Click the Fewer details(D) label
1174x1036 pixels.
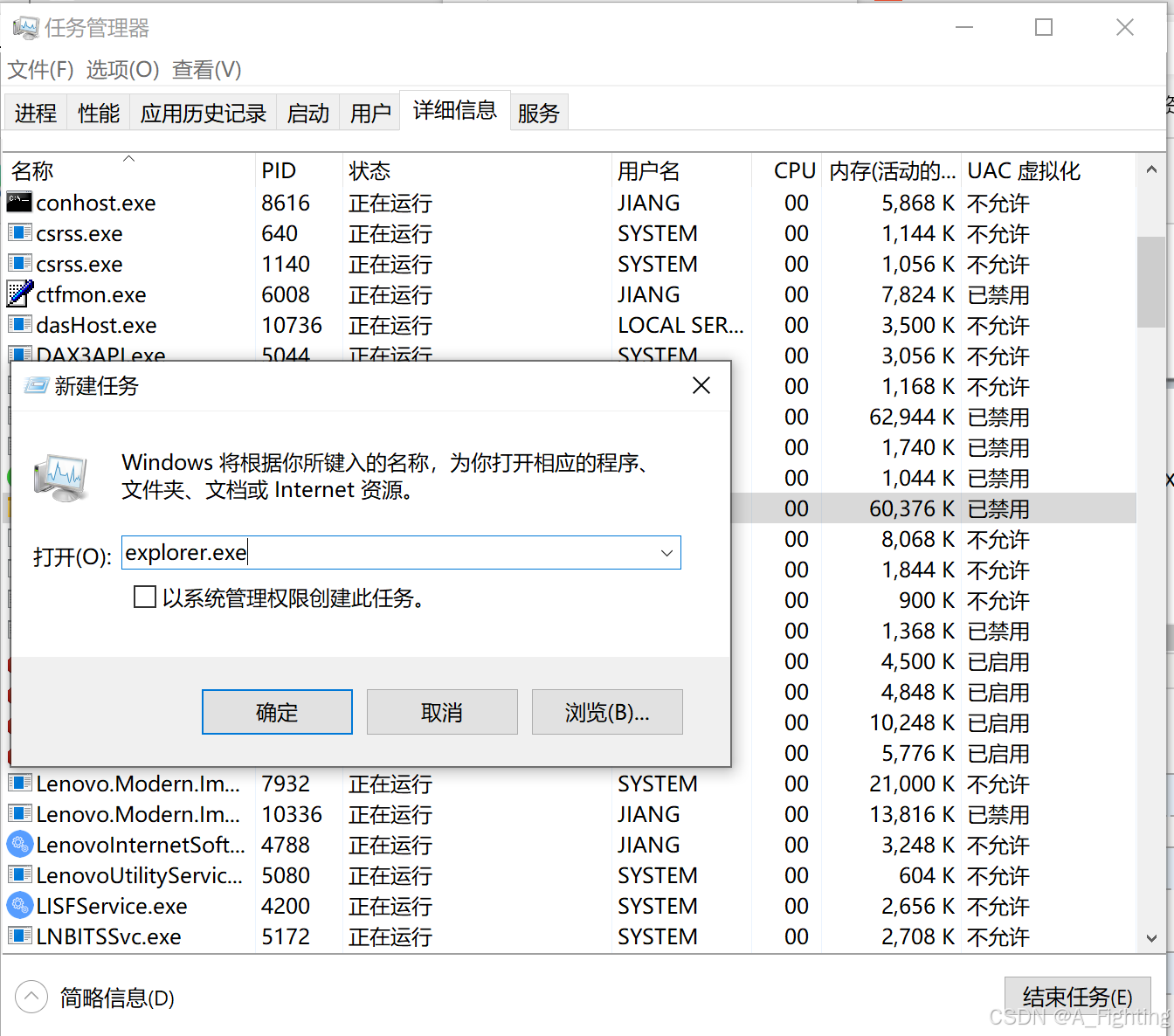117,998
